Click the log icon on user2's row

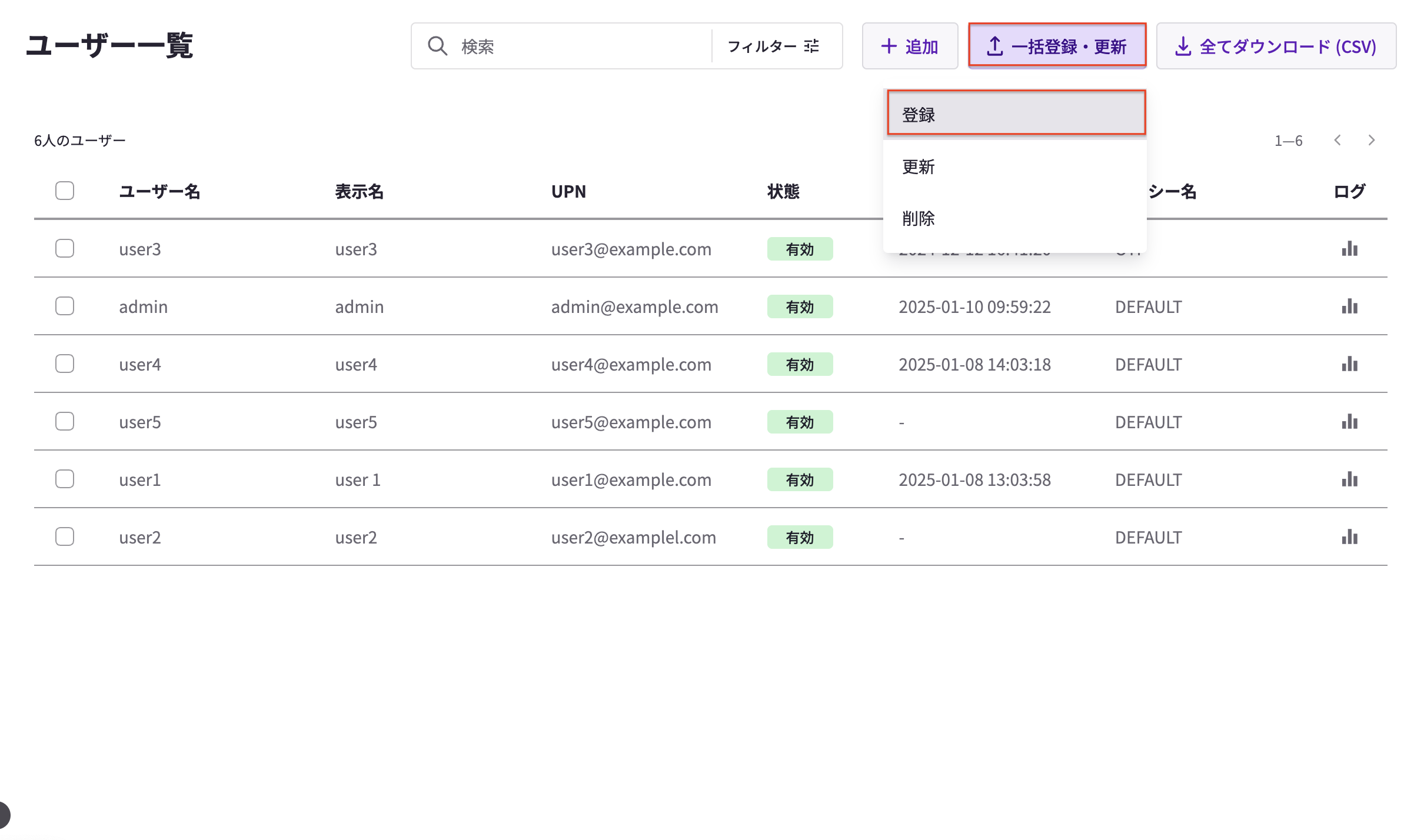[1349, 536]
